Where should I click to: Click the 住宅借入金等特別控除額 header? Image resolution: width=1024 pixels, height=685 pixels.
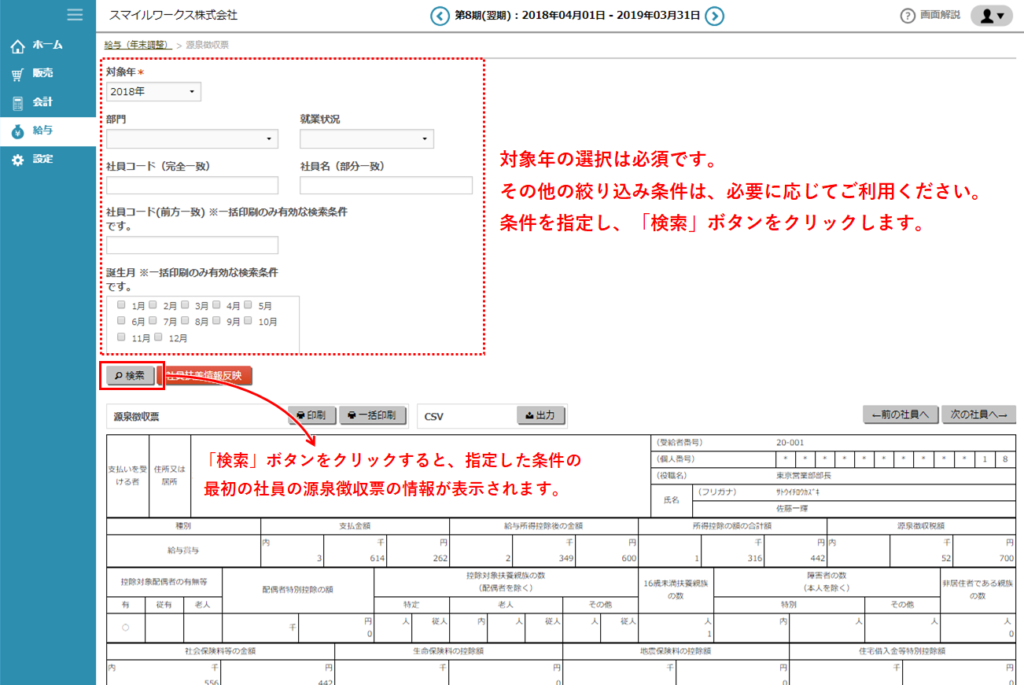(902, 651)
